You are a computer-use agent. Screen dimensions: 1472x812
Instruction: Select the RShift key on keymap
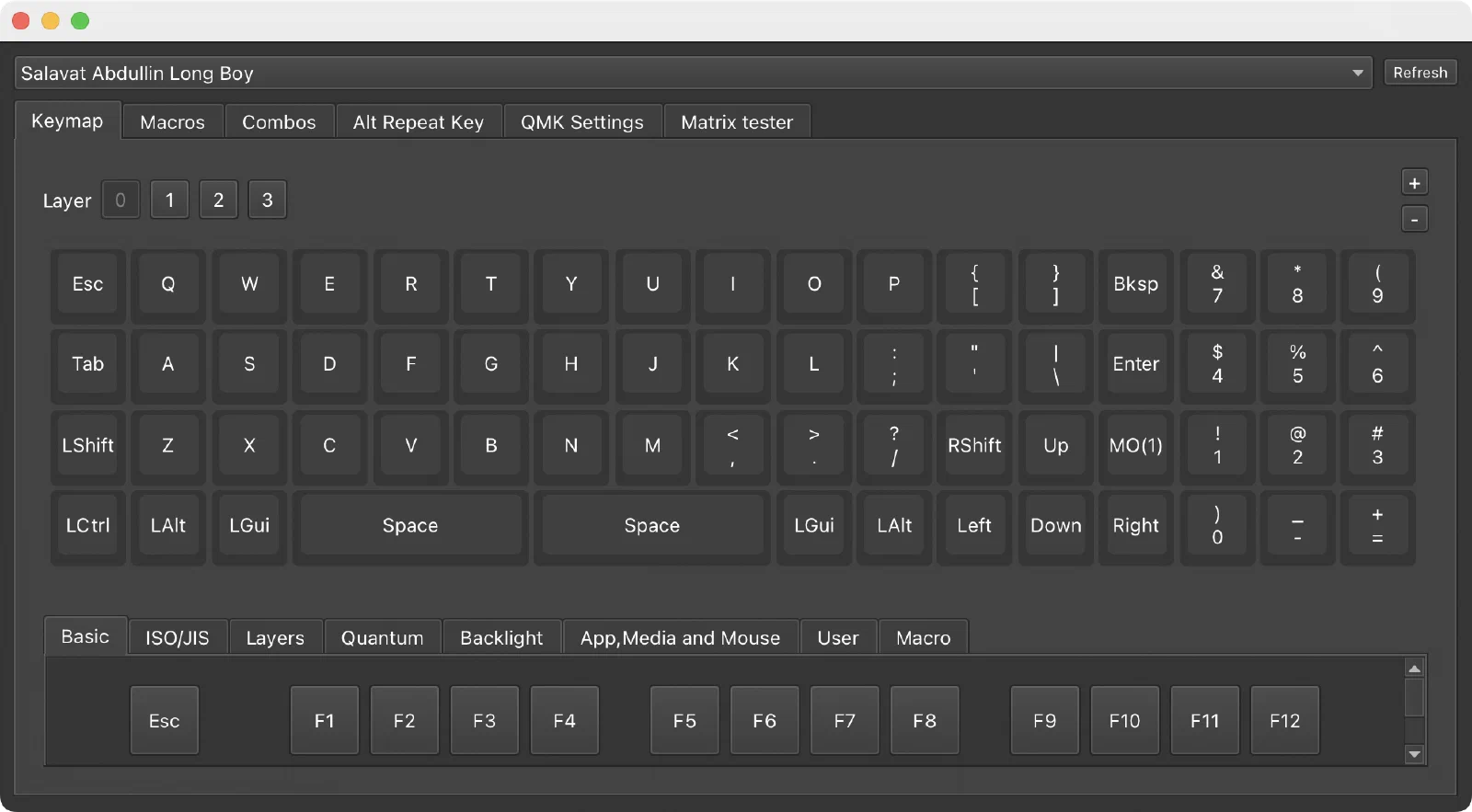click(x=974, y=446)
